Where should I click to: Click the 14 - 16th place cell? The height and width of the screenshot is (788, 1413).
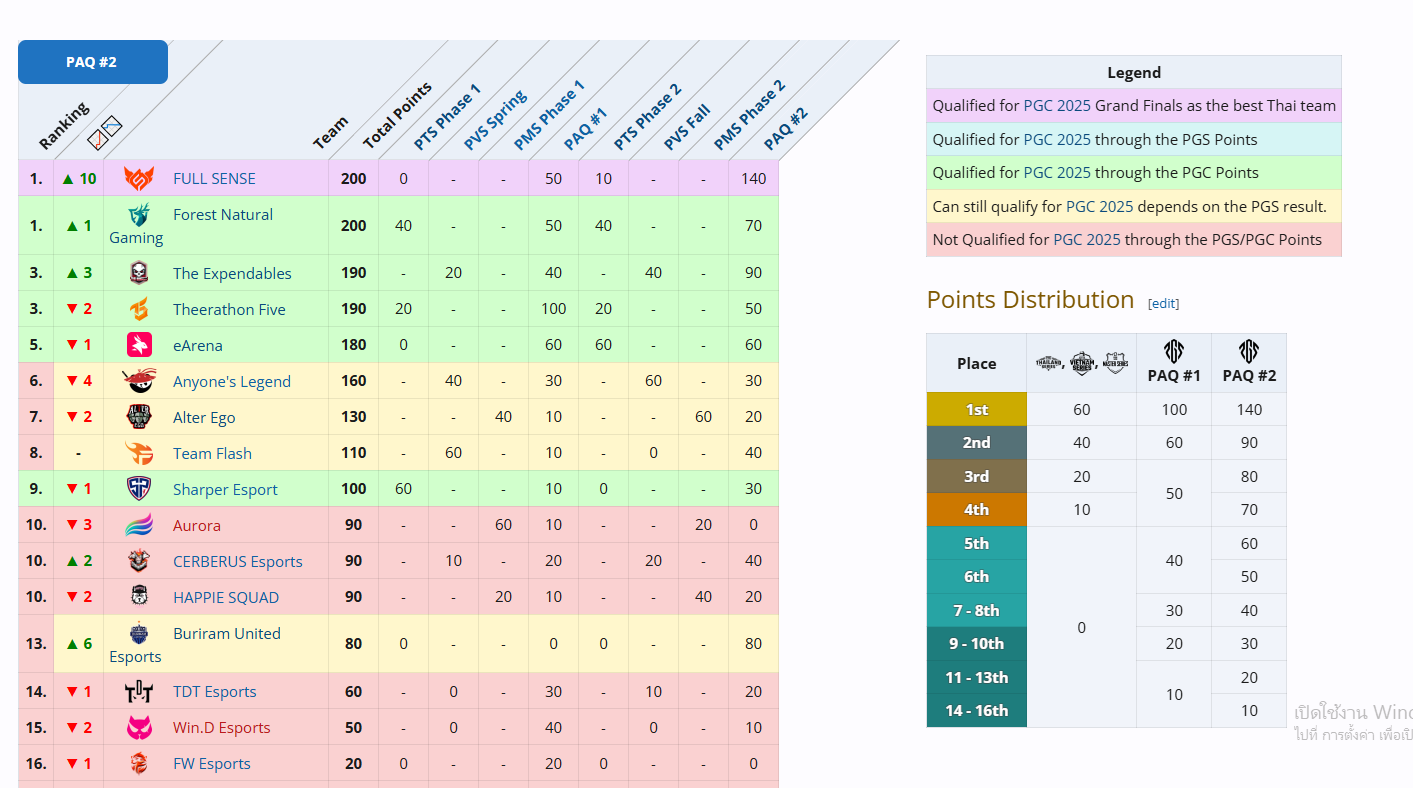pos(977,710)
